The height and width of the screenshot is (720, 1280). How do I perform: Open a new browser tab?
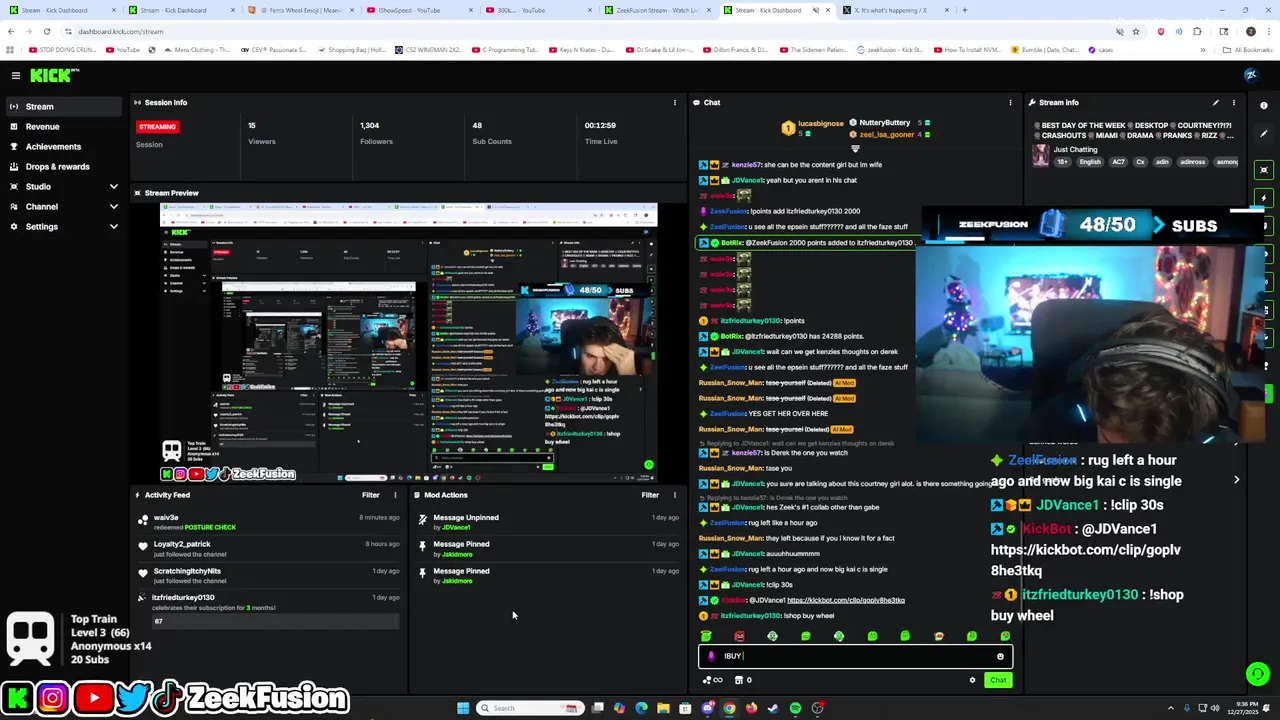pos(965,10)
